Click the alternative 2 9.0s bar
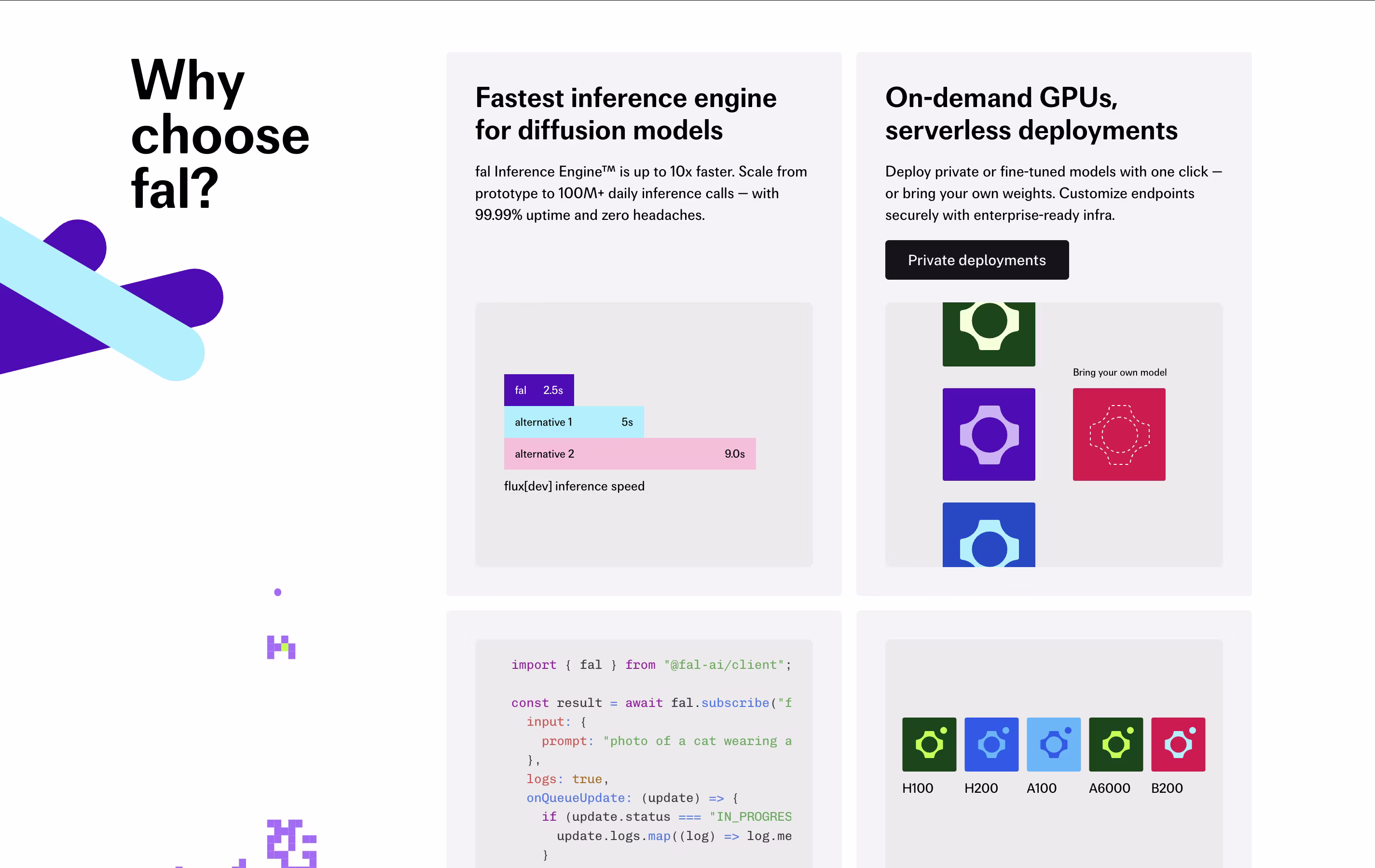Image resolution: width=1375 pixels, height=868 pixels. pyautogui.click(x=630, y=454)
